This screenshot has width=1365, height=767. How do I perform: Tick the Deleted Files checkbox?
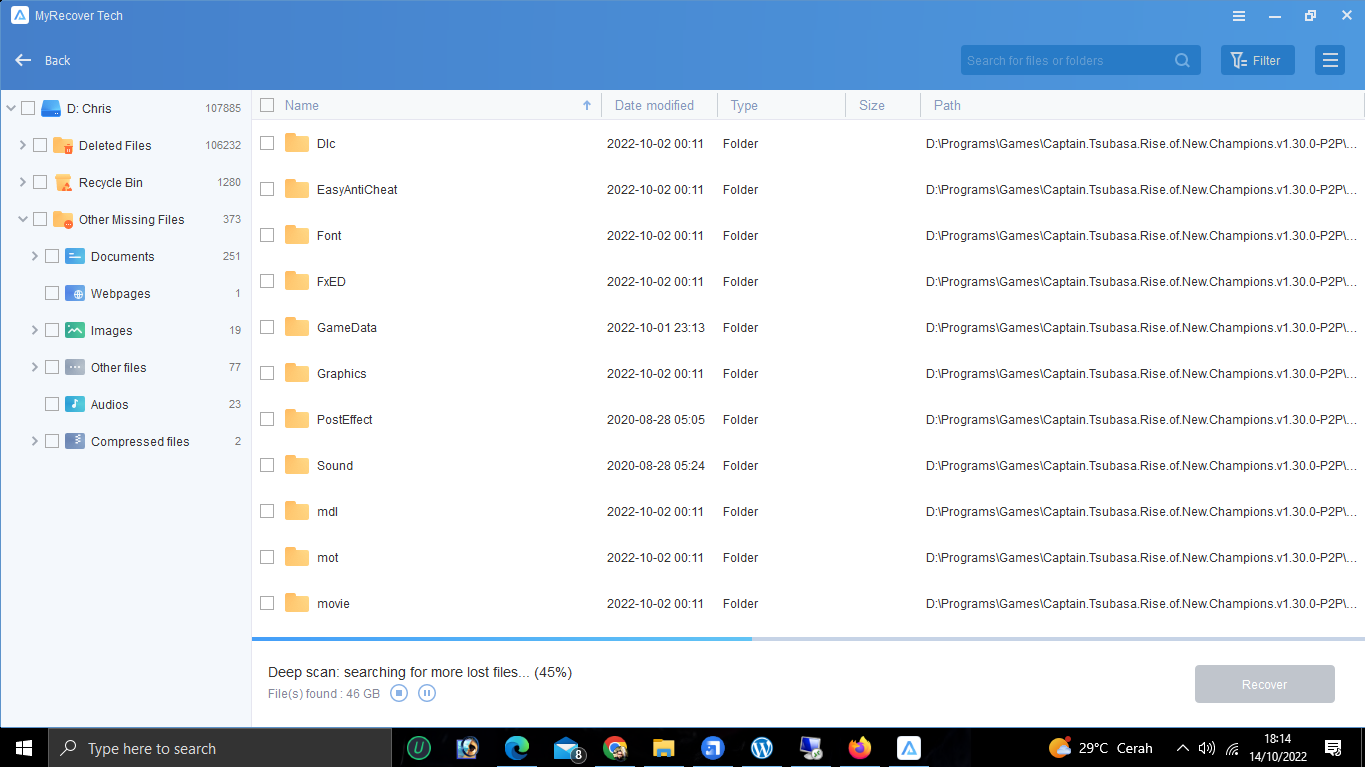click(40, 145)
